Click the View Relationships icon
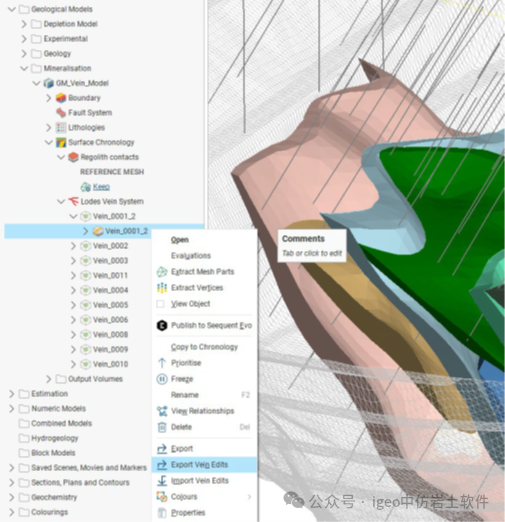The height and width of the screenshot is (522, 505). click(162, 411)
